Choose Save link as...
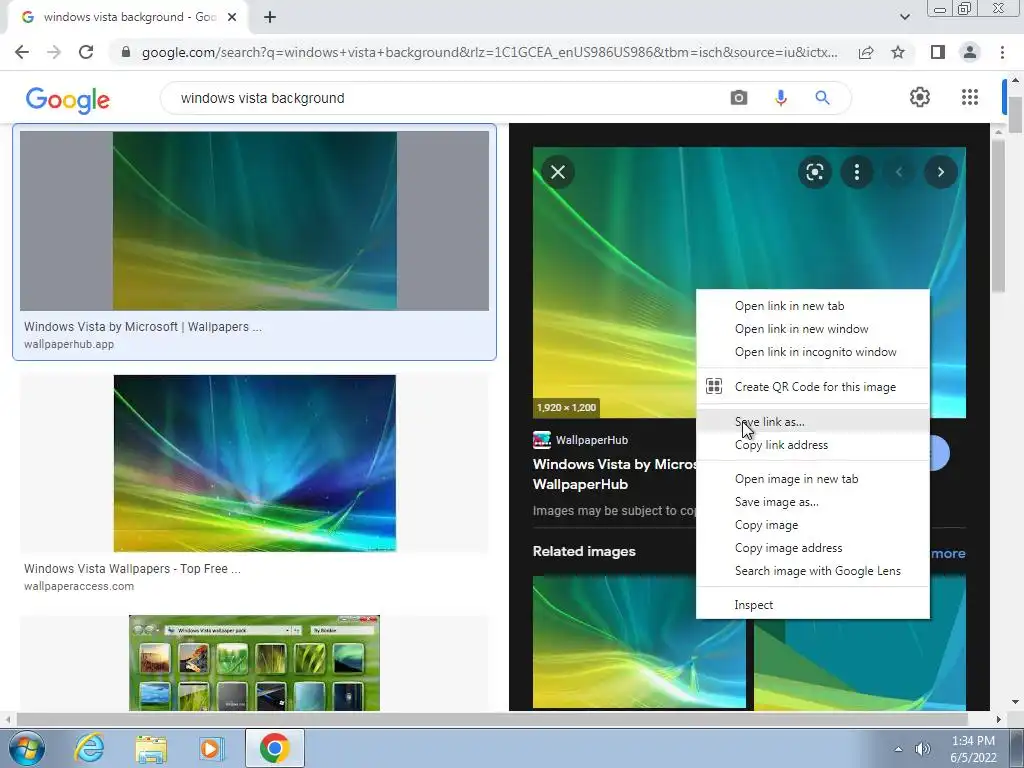The width and height of the screenshot is (1024, 768). tap(812, 421)
